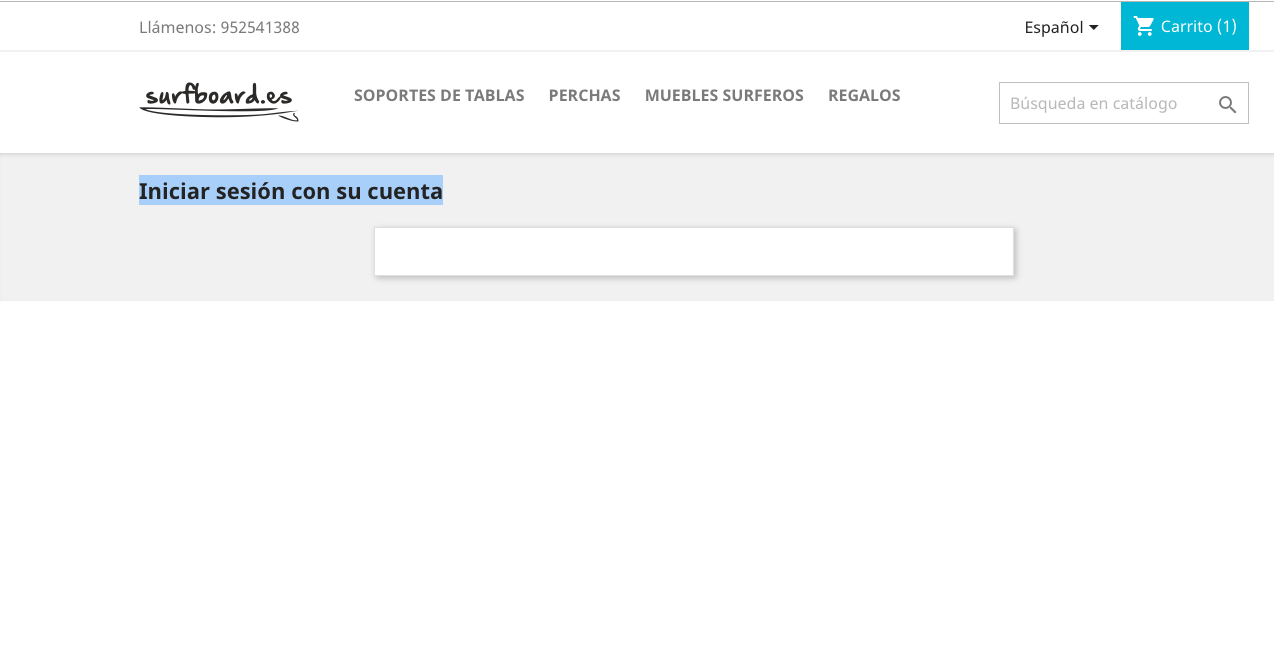Screen dimensions: 1274x652
Task: Select the REGALOS menu item
Action: [x=864, y=95]
